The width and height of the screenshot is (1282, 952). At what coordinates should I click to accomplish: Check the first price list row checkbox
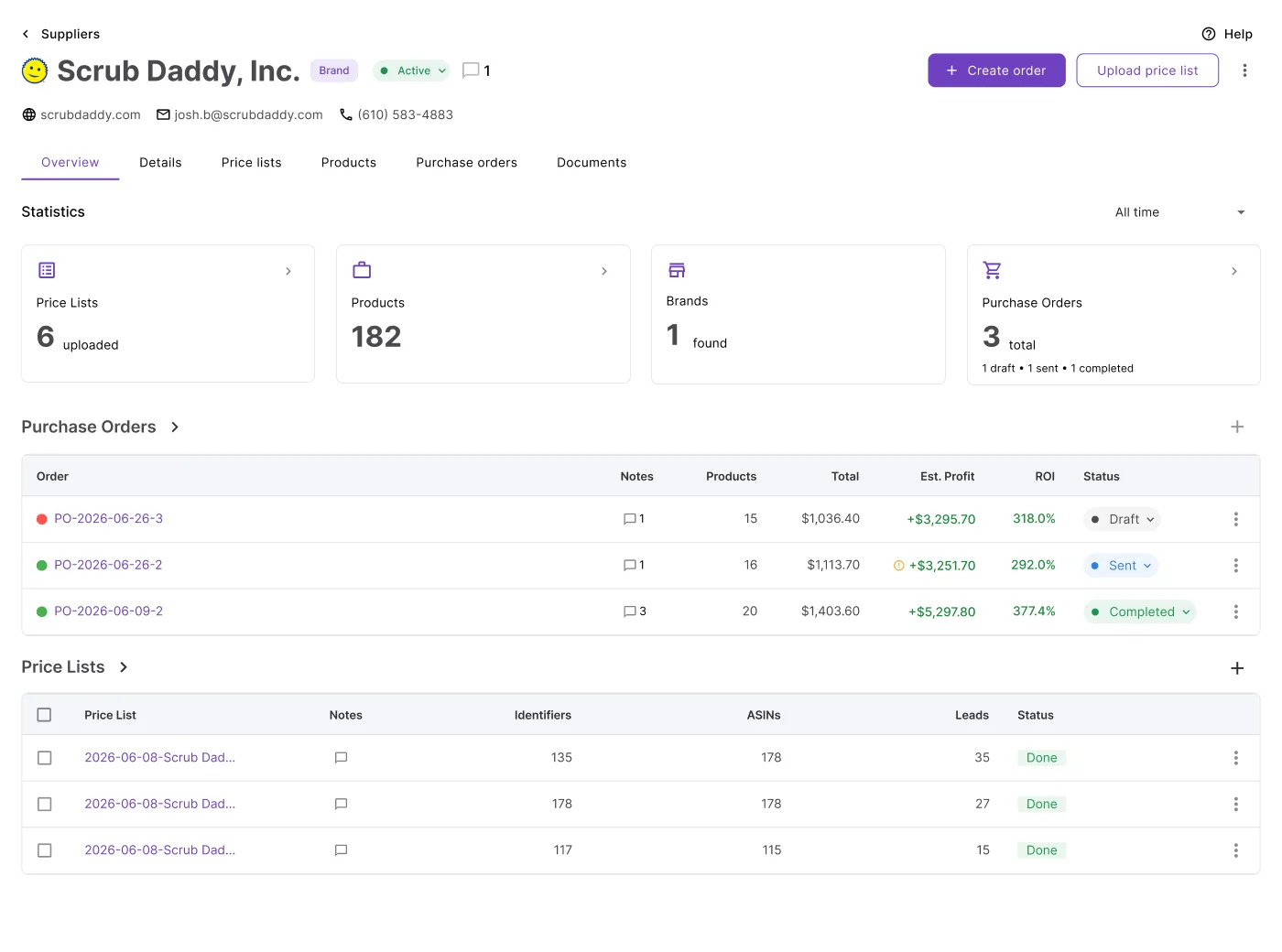click(44, 758)
